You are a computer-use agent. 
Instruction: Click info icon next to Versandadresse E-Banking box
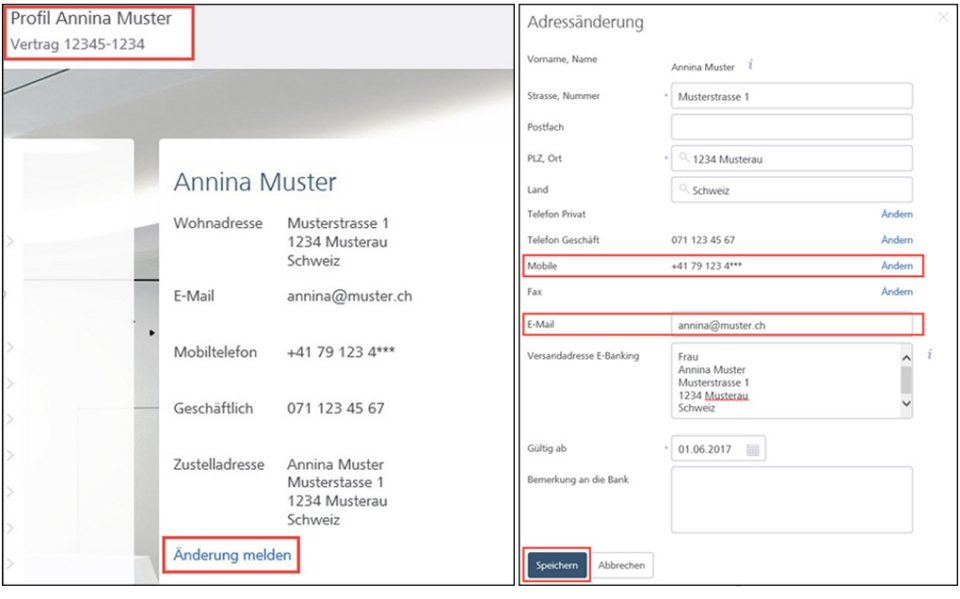(930, 354)
